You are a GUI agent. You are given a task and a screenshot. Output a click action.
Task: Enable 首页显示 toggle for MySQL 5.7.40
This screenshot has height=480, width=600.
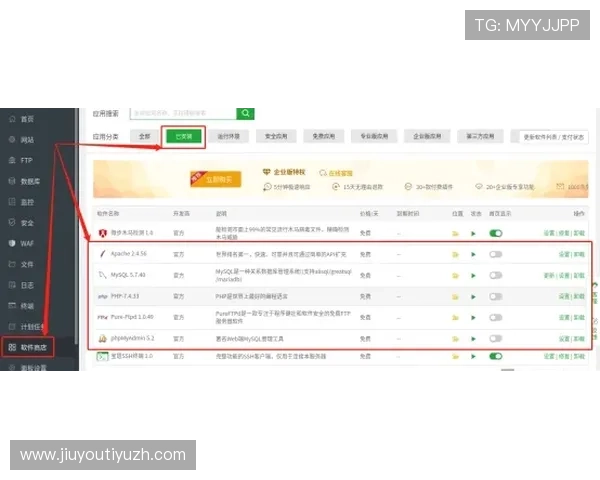point(496,275)
